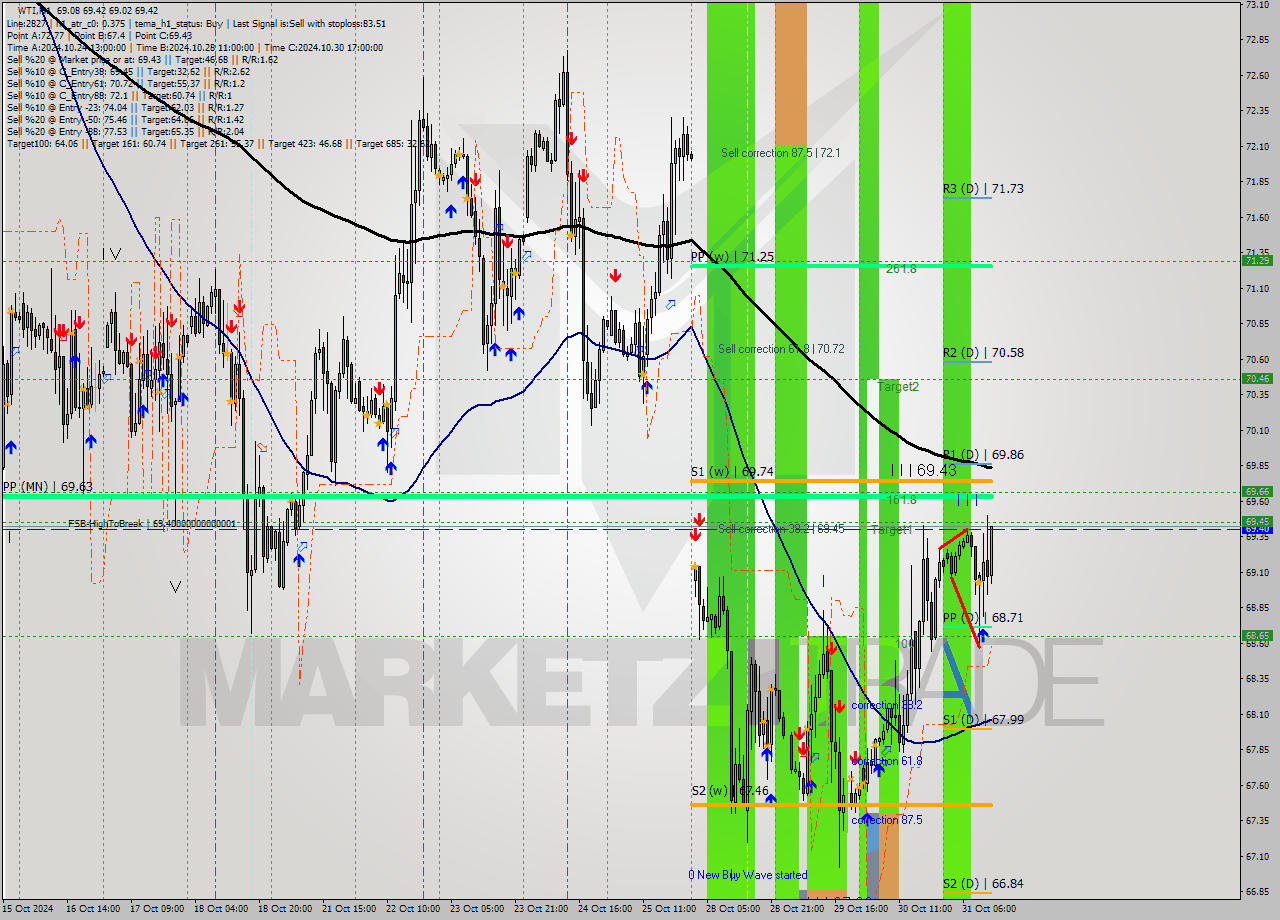The width and height of the screenshot is (1280, 920).
Task: Click the 70.10 price axis value
Action: coord(1257,430)
